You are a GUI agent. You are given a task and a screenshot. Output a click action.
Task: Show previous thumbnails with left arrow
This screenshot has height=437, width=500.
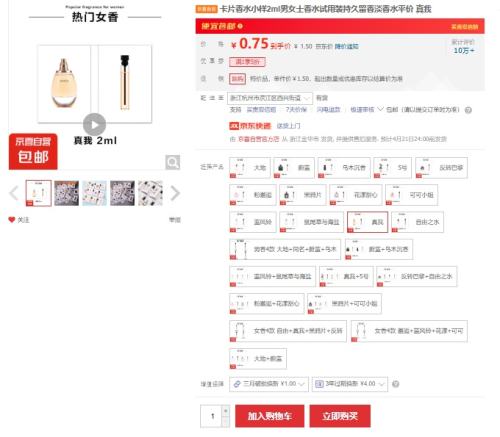[14, 193]
